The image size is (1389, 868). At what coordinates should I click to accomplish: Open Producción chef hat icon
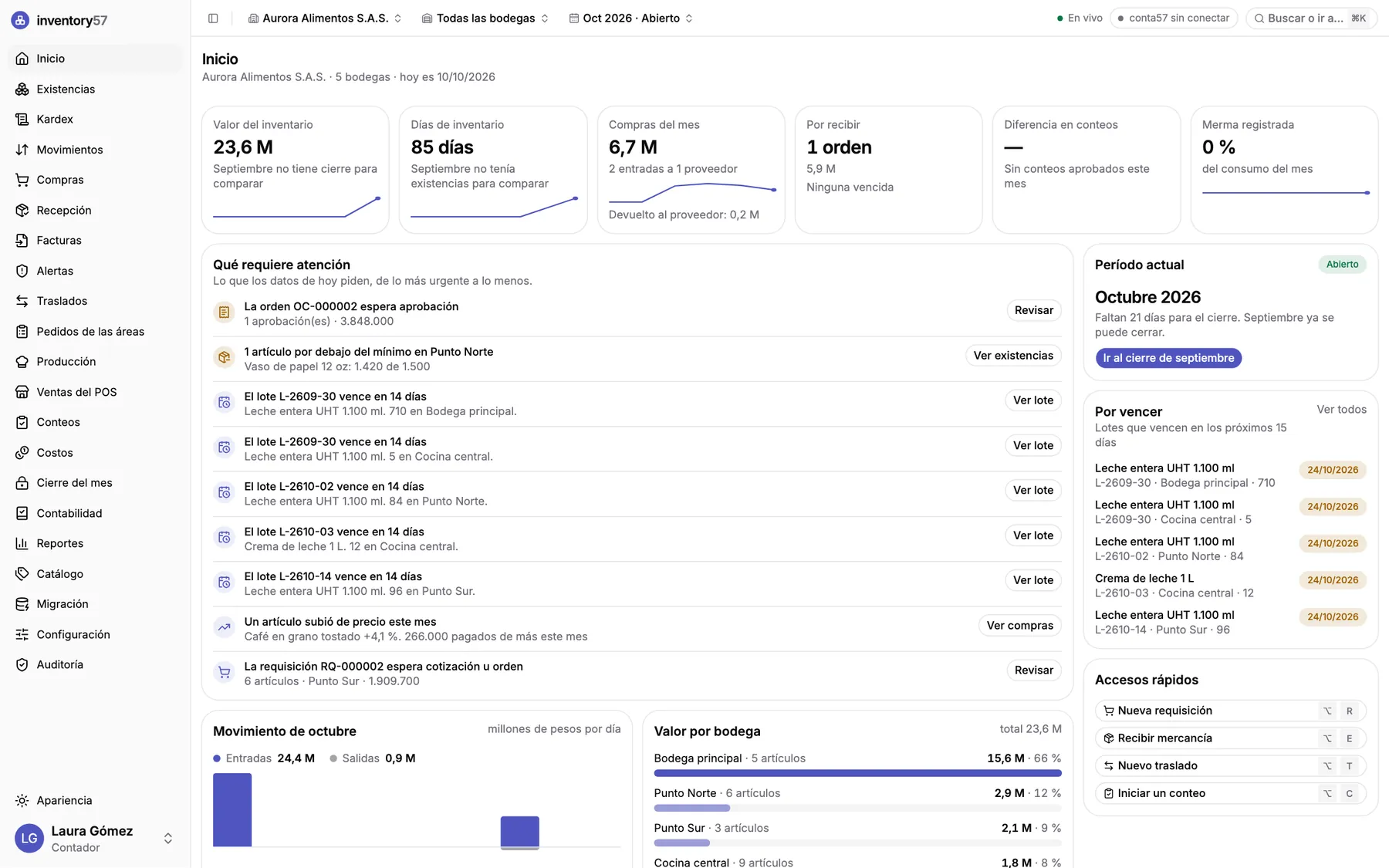(22, 361)
